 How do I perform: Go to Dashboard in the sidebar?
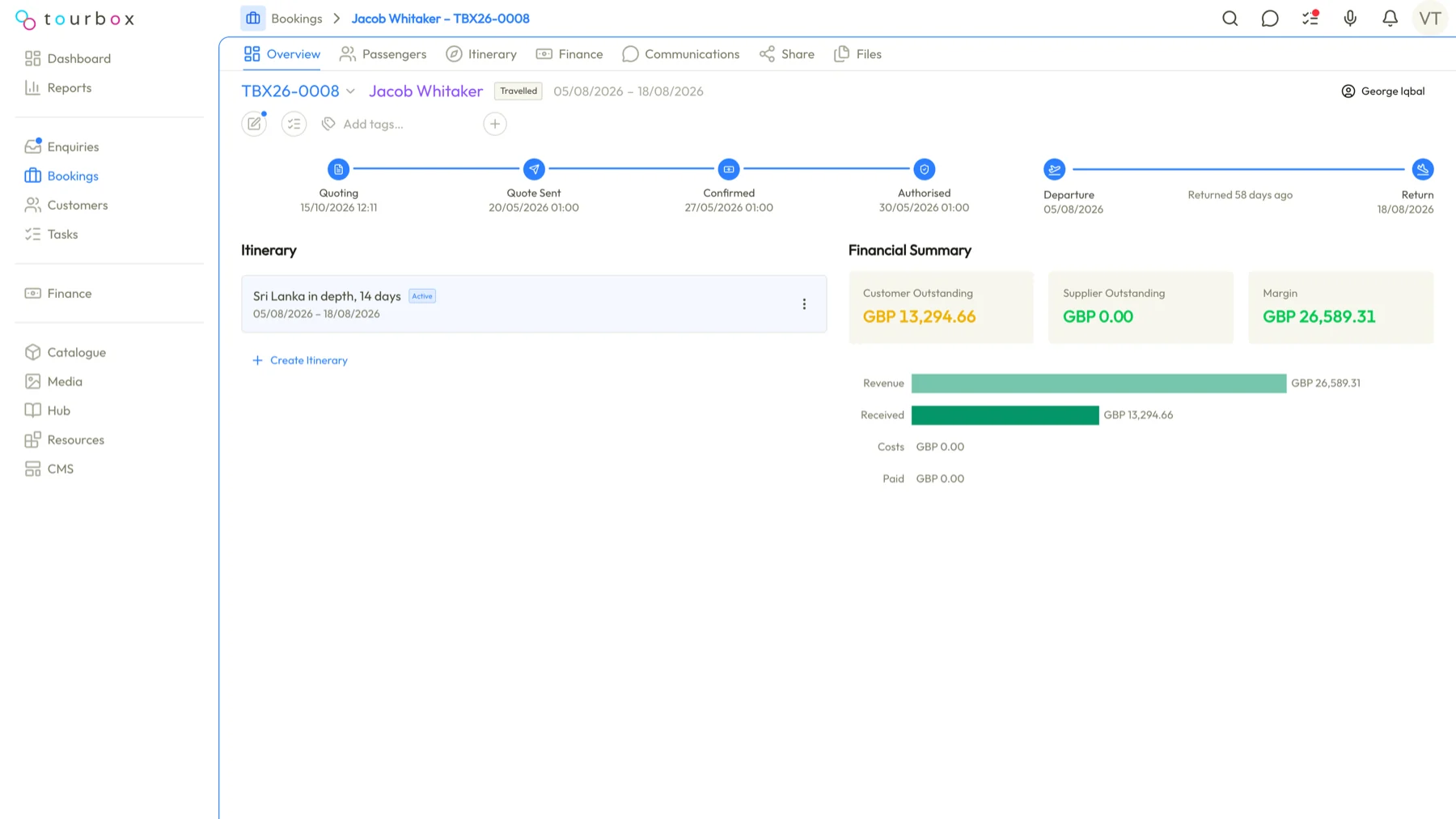click(x=68, y=58)
